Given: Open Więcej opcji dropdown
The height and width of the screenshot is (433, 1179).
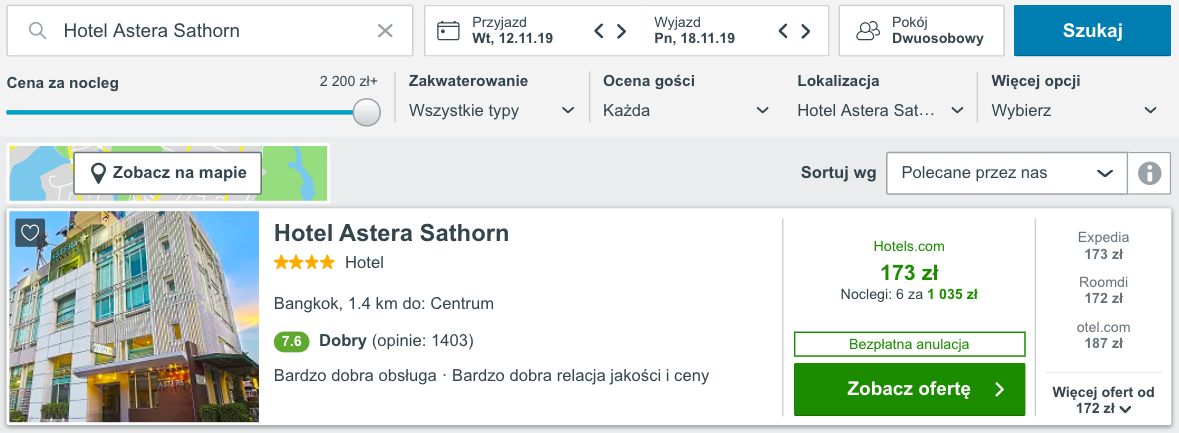Looking at the screenshot, I should coord(1074,110).
